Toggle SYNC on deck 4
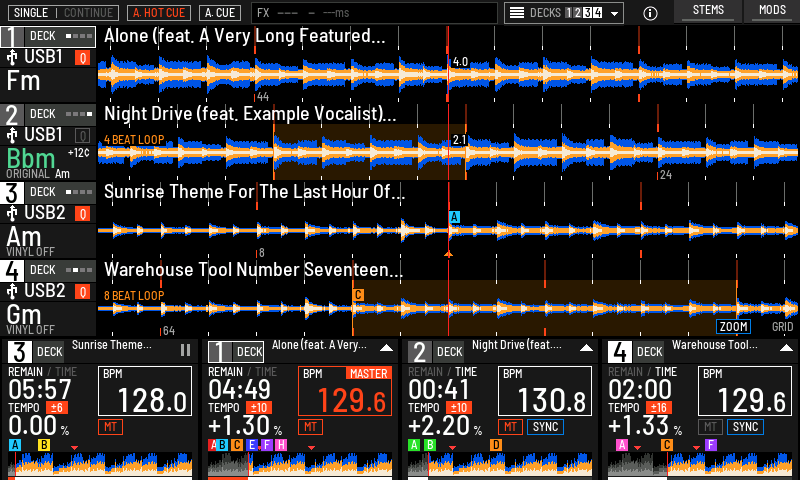 point(745,427)
